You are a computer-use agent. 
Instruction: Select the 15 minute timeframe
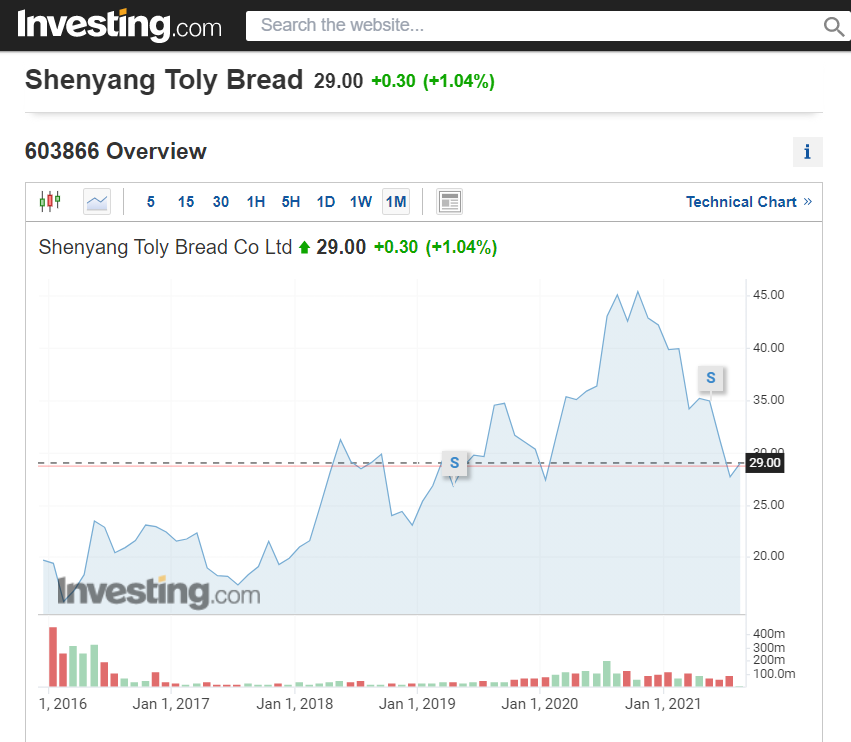click(x=186, y=202)
